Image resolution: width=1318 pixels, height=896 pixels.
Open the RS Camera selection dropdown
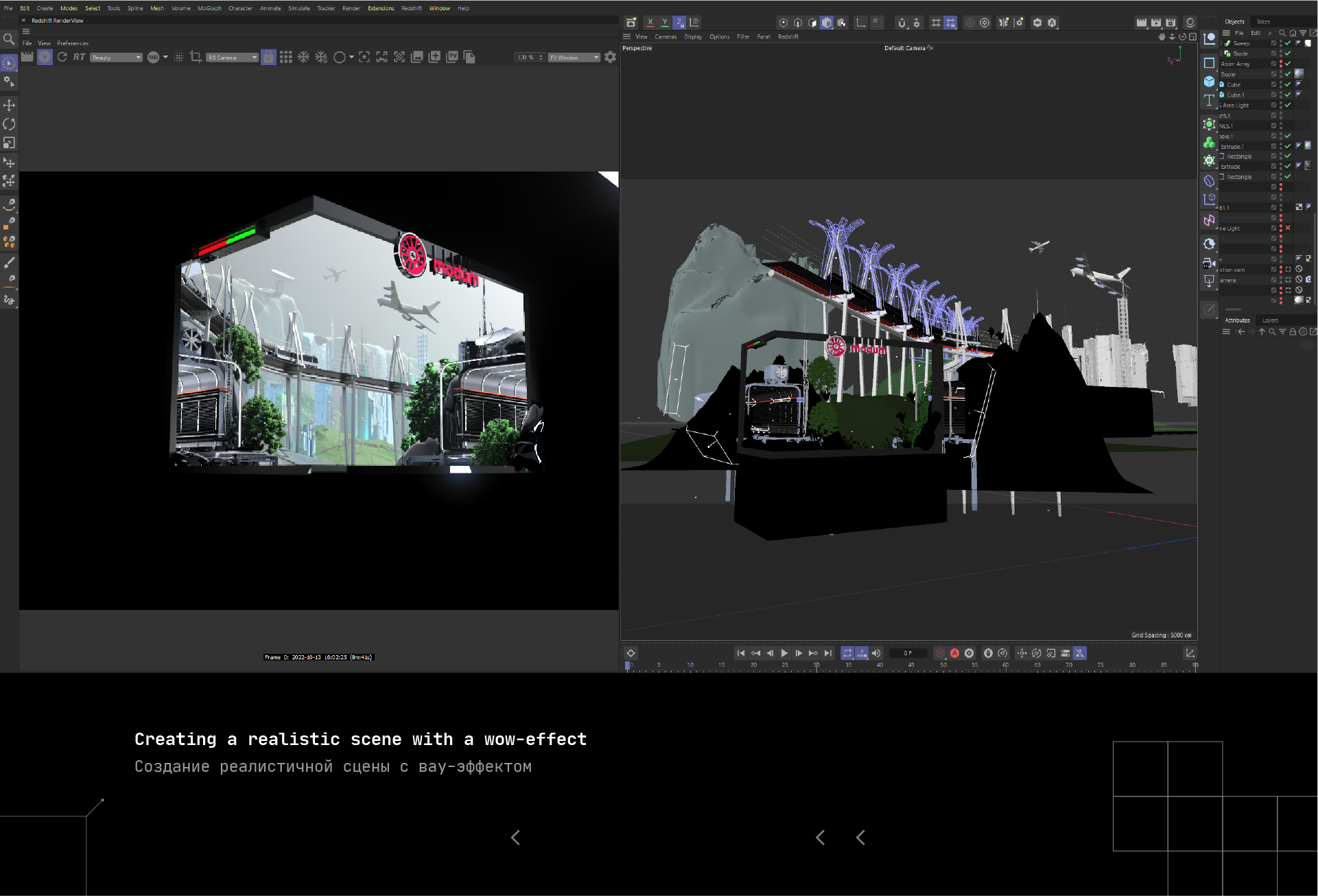click(233, 58)
